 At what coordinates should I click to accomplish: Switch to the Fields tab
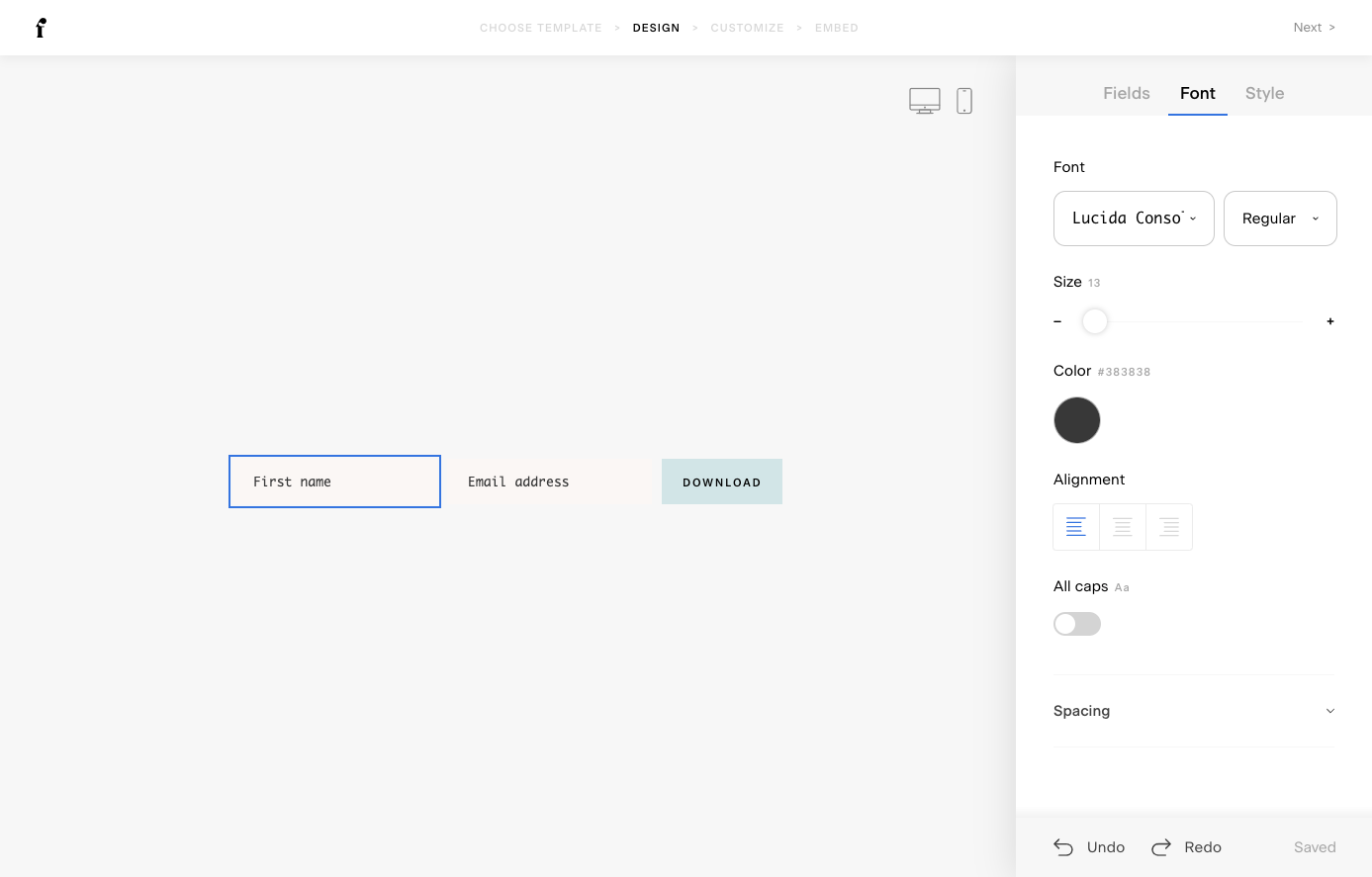click(x=1126, y=93)
